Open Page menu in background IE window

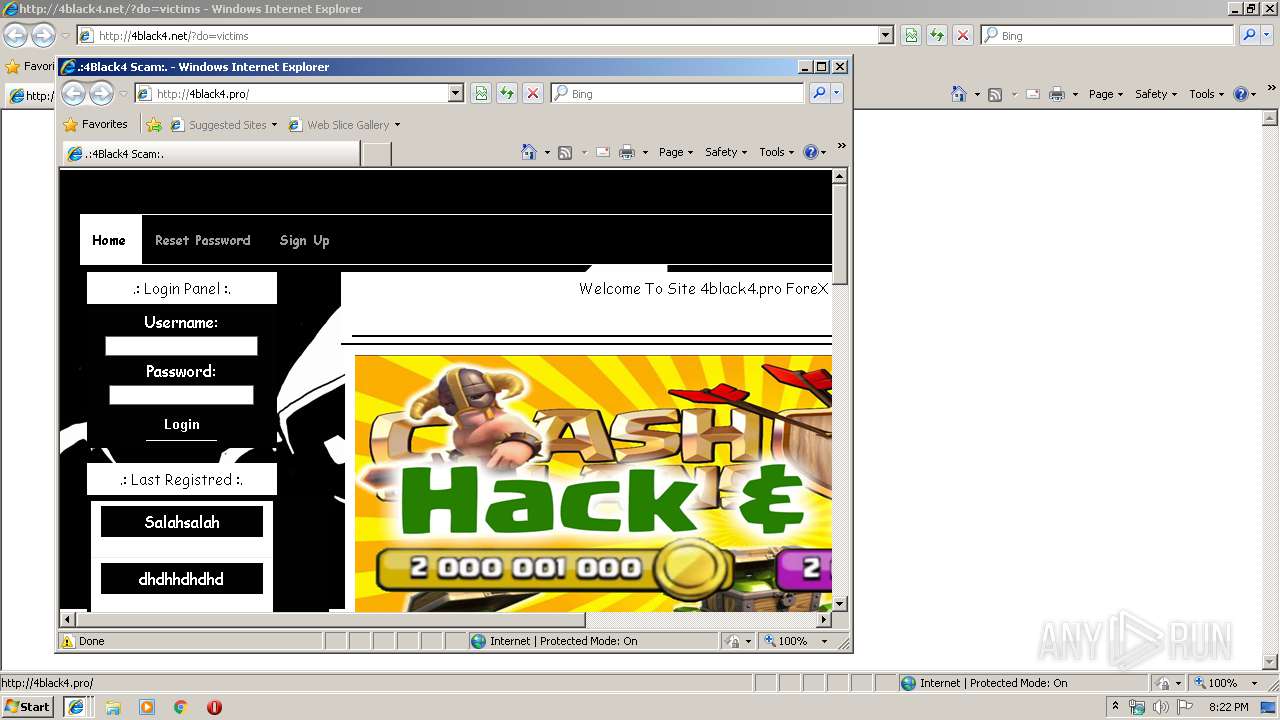tap(1107, 94)
